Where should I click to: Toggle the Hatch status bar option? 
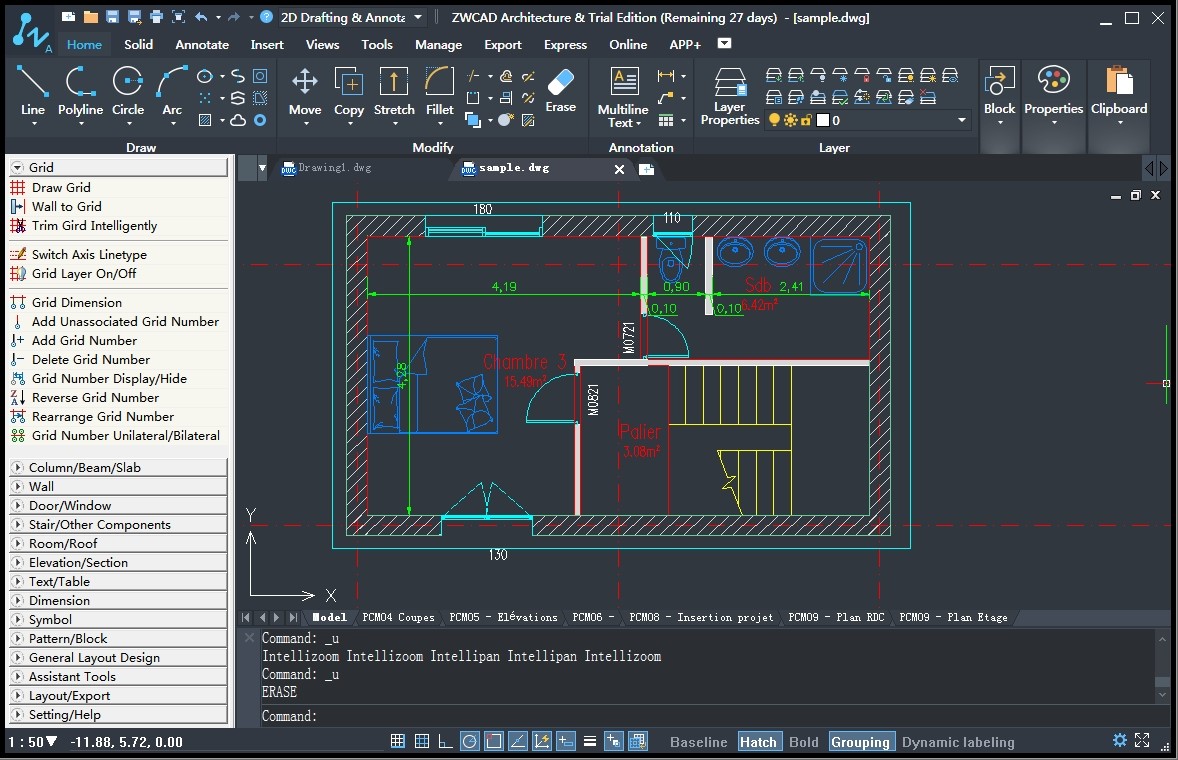(758, 742)
